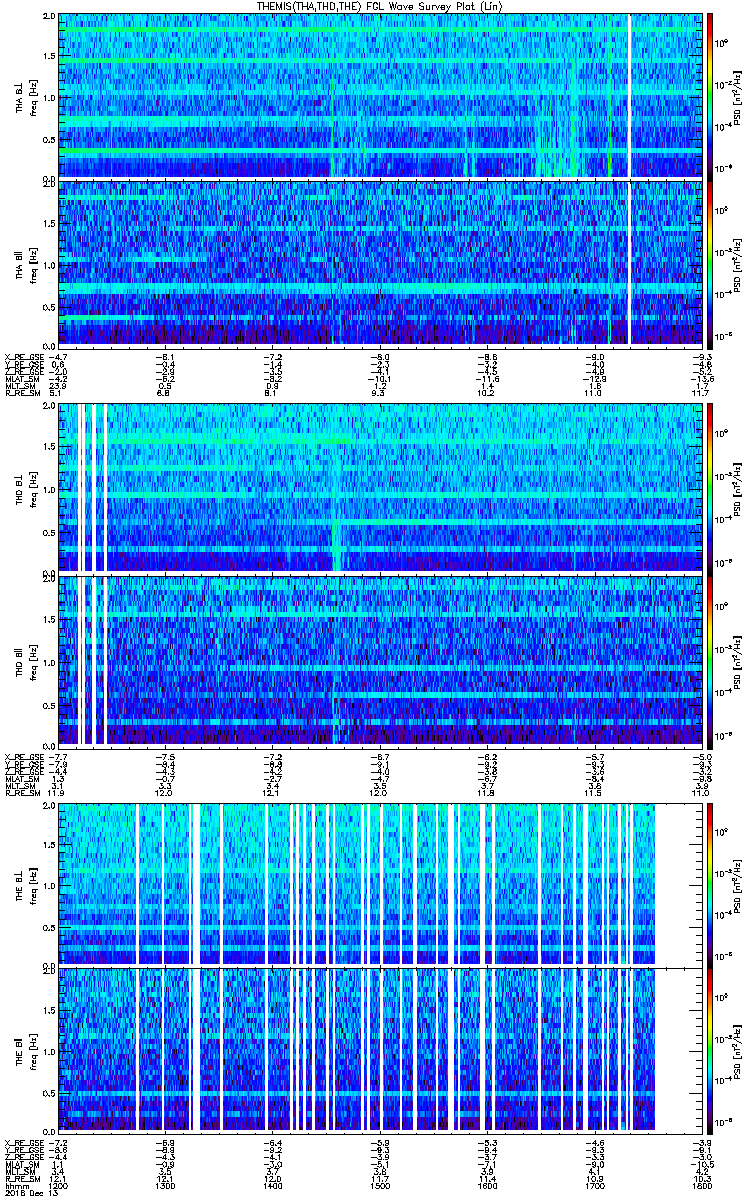Viewport: 750px width, 1200px height.
Task: Click the 'THA B⊥ freq [Hz]' y-axis label
Action: point(26,97)
